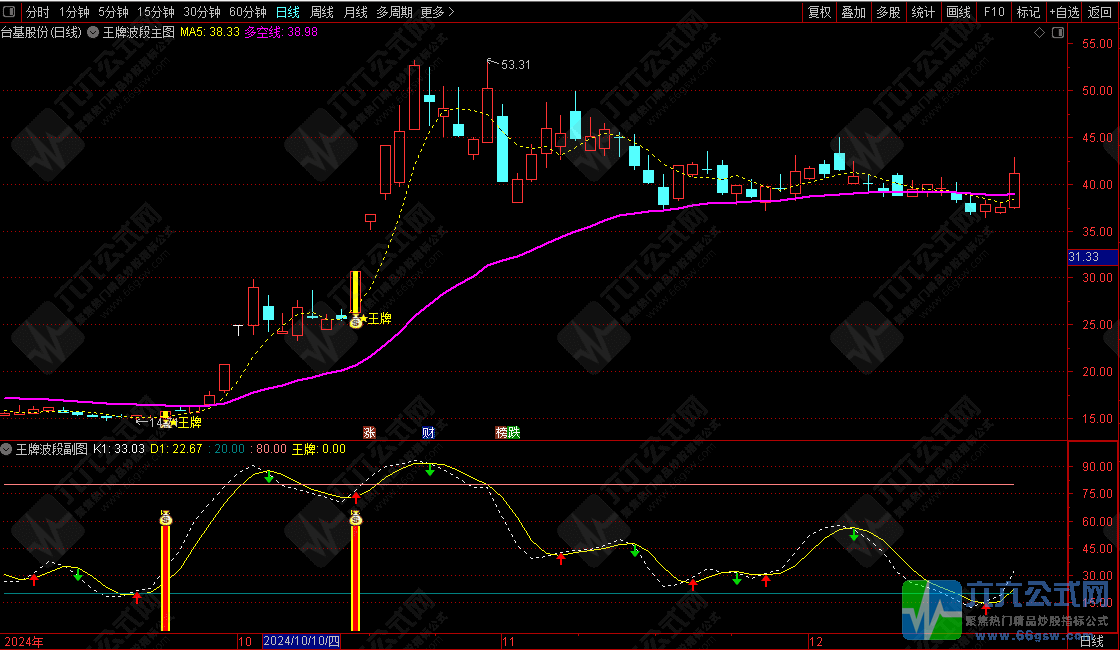Toggle 复权 price adjustment
The width and height of the screenshot is (1120, 650).
click(819, 12)
